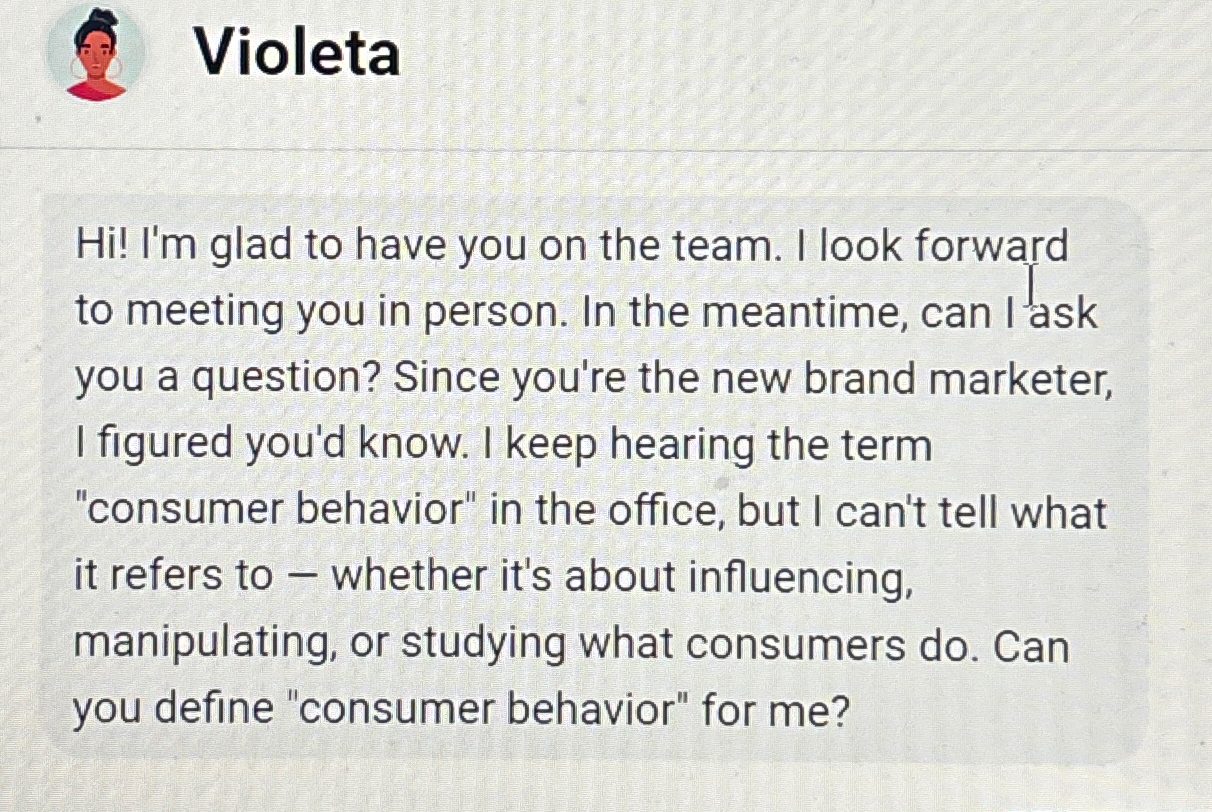The height and width of the screenshot is (812, 1212).
Task: Open the Violeta contact name header
Action: coord(296,52)
